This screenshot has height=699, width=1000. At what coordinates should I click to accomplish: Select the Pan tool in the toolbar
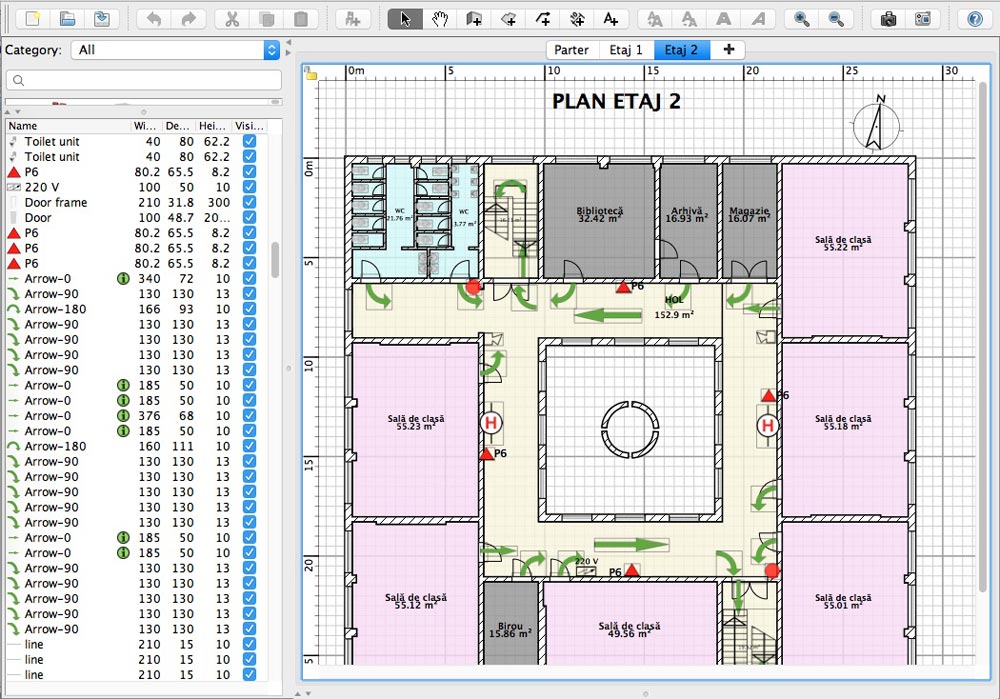click(440, 18)
